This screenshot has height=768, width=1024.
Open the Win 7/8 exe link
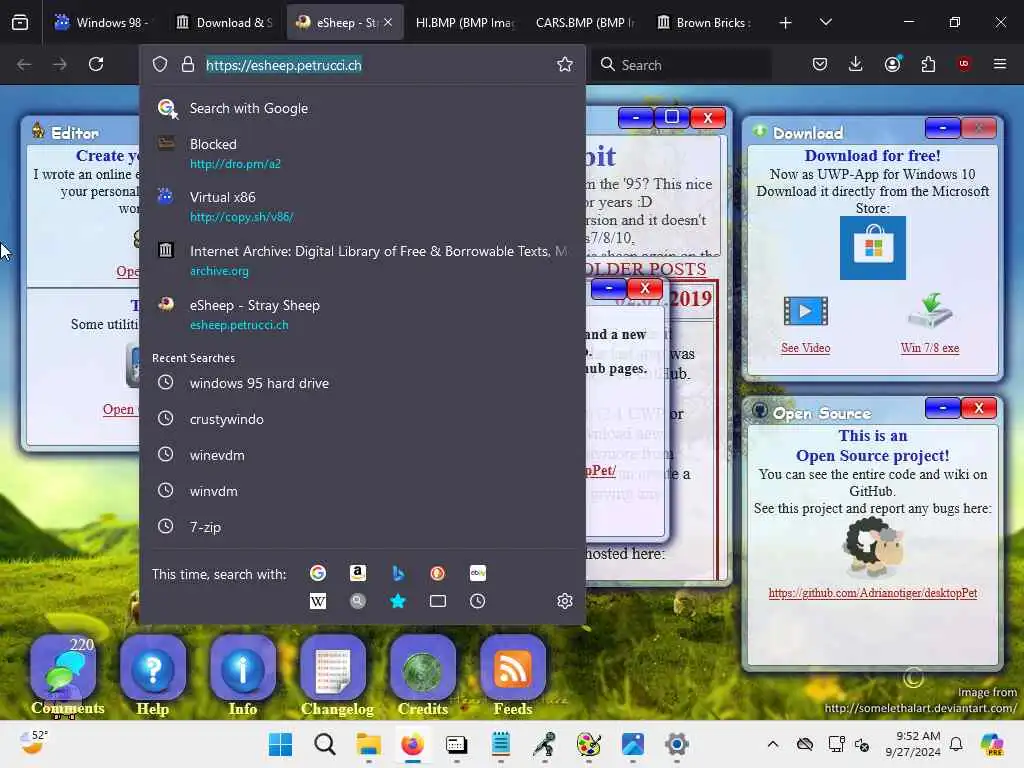click(930, 348)
